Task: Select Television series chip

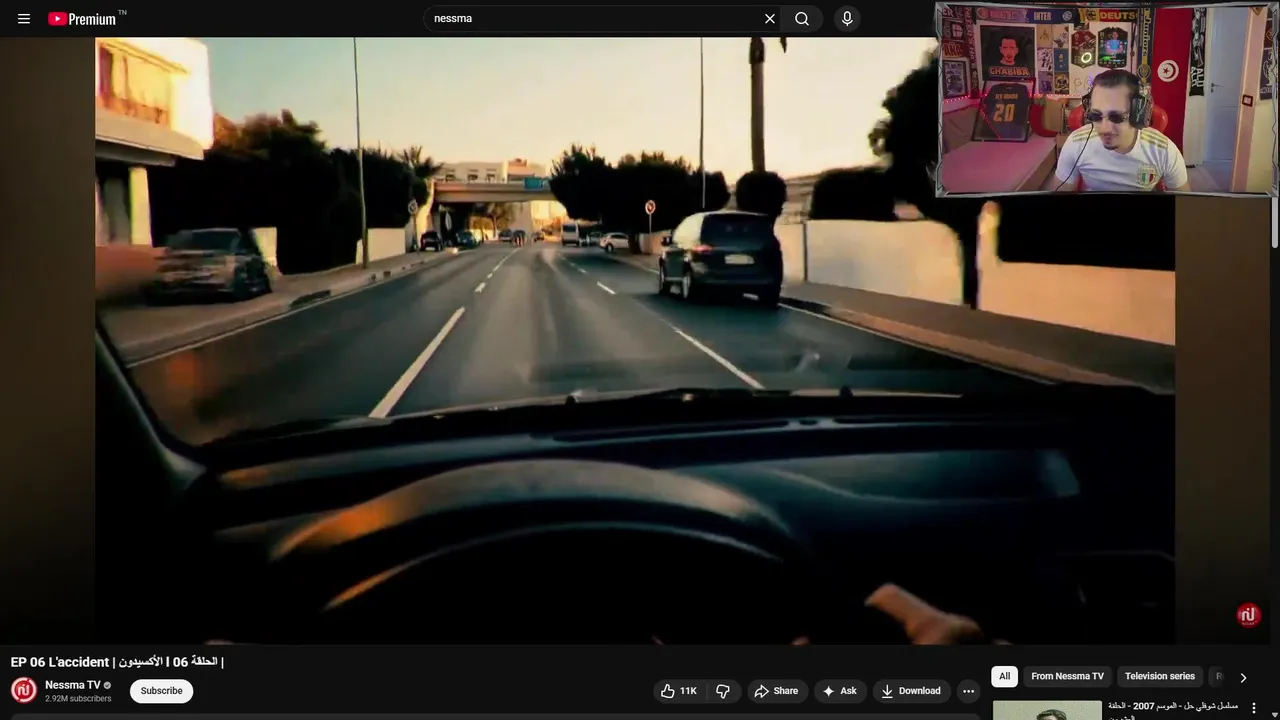Action: [x=1160, y=676]
